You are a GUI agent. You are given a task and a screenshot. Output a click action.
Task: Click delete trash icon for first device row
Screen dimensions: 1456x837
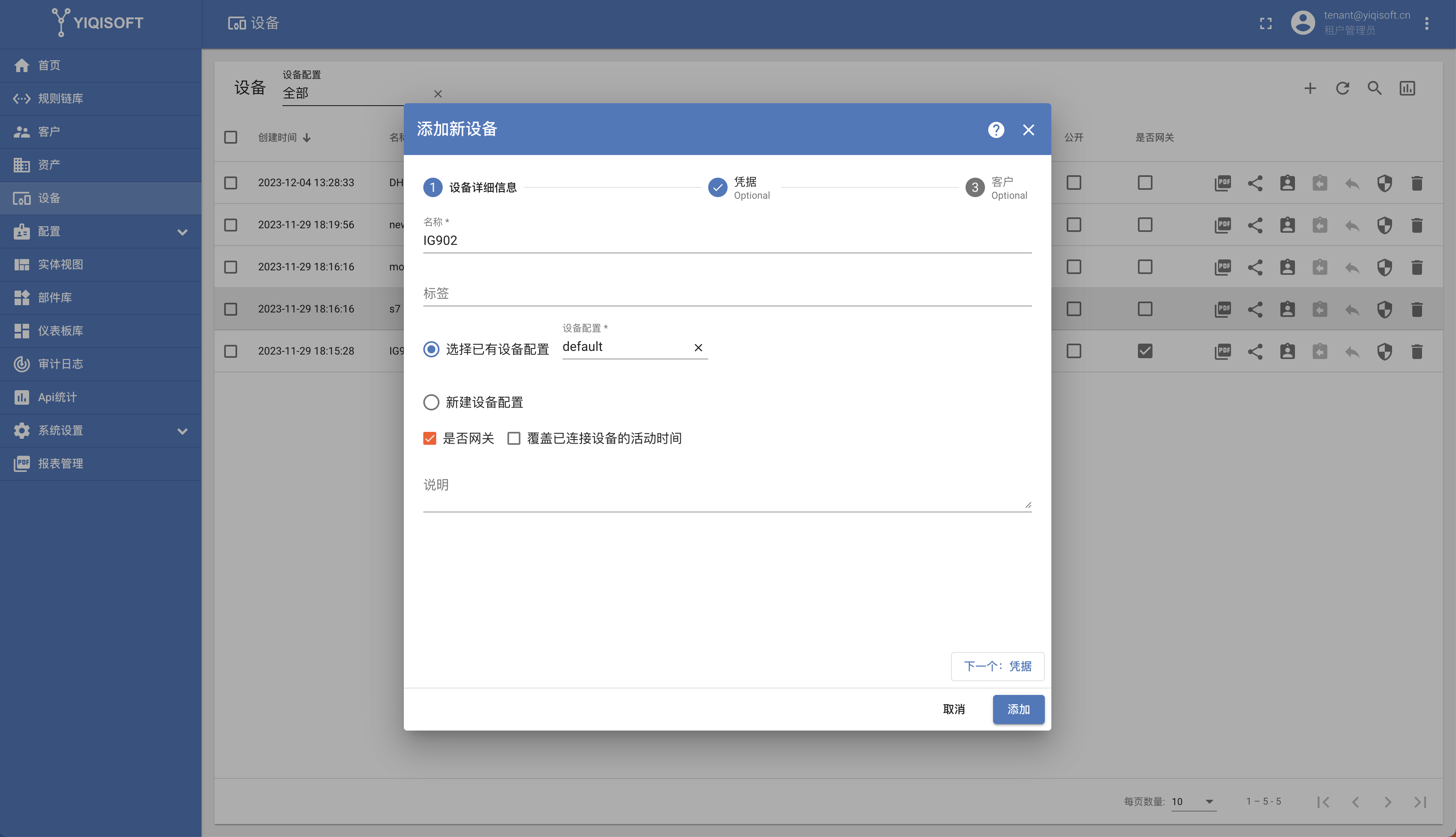[1416, 183]
